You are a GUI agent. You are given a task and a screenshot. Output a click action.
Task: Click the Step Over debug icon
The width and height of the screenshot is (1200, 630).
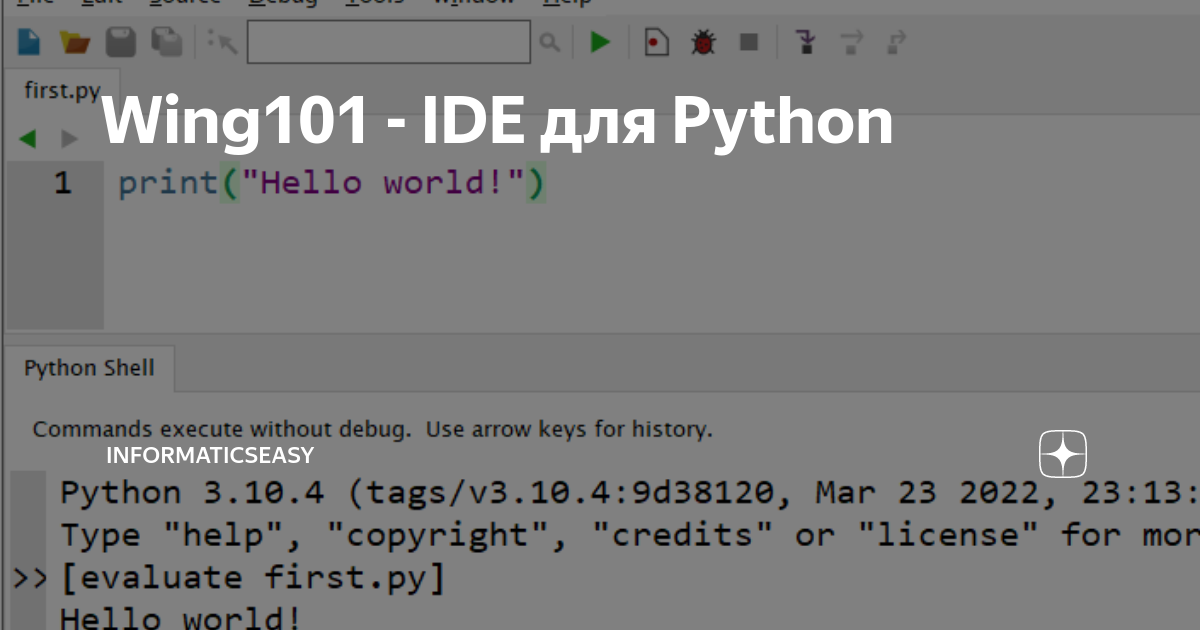pos(851,41)
